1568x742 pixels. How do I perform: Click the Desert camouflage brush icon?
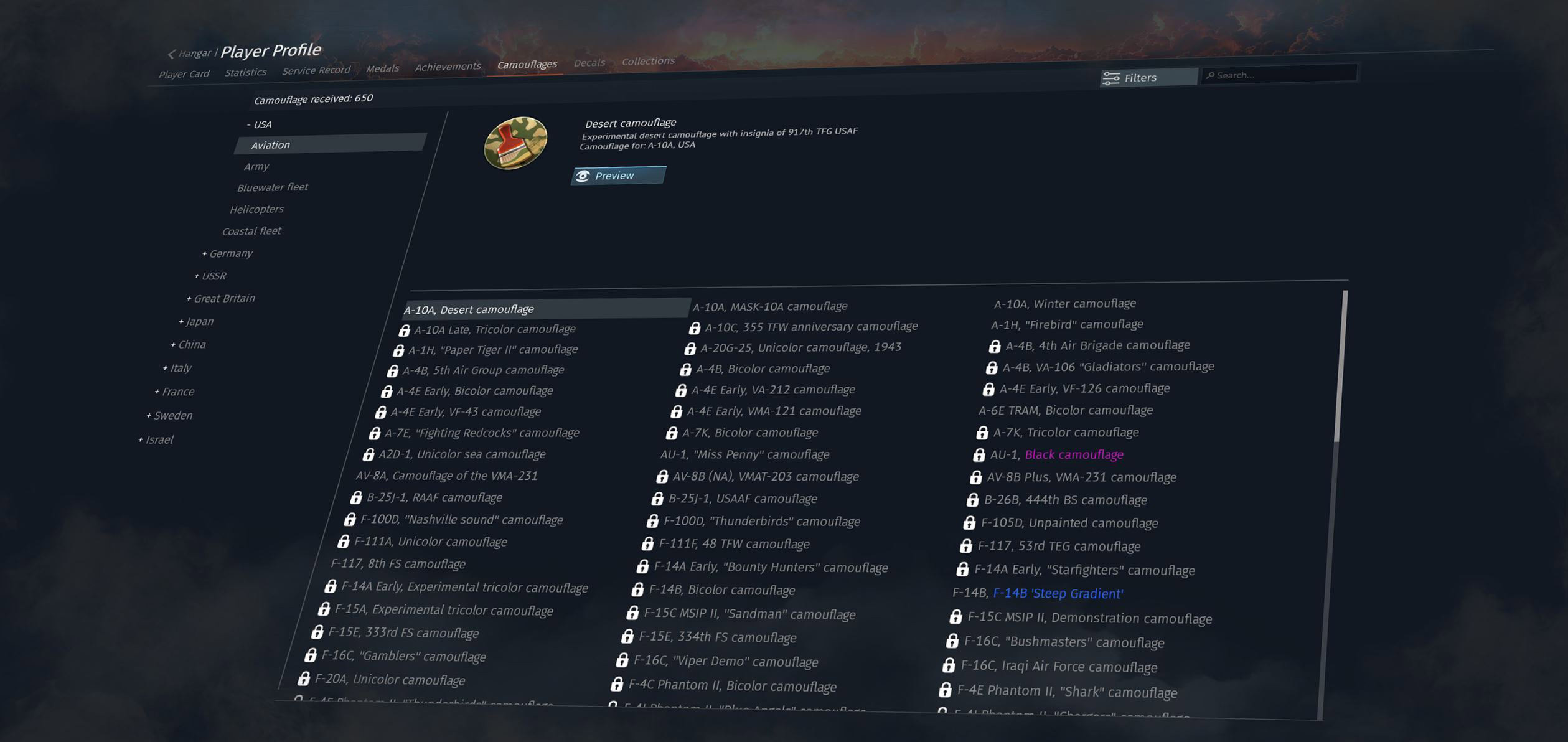tap(515, 143)
